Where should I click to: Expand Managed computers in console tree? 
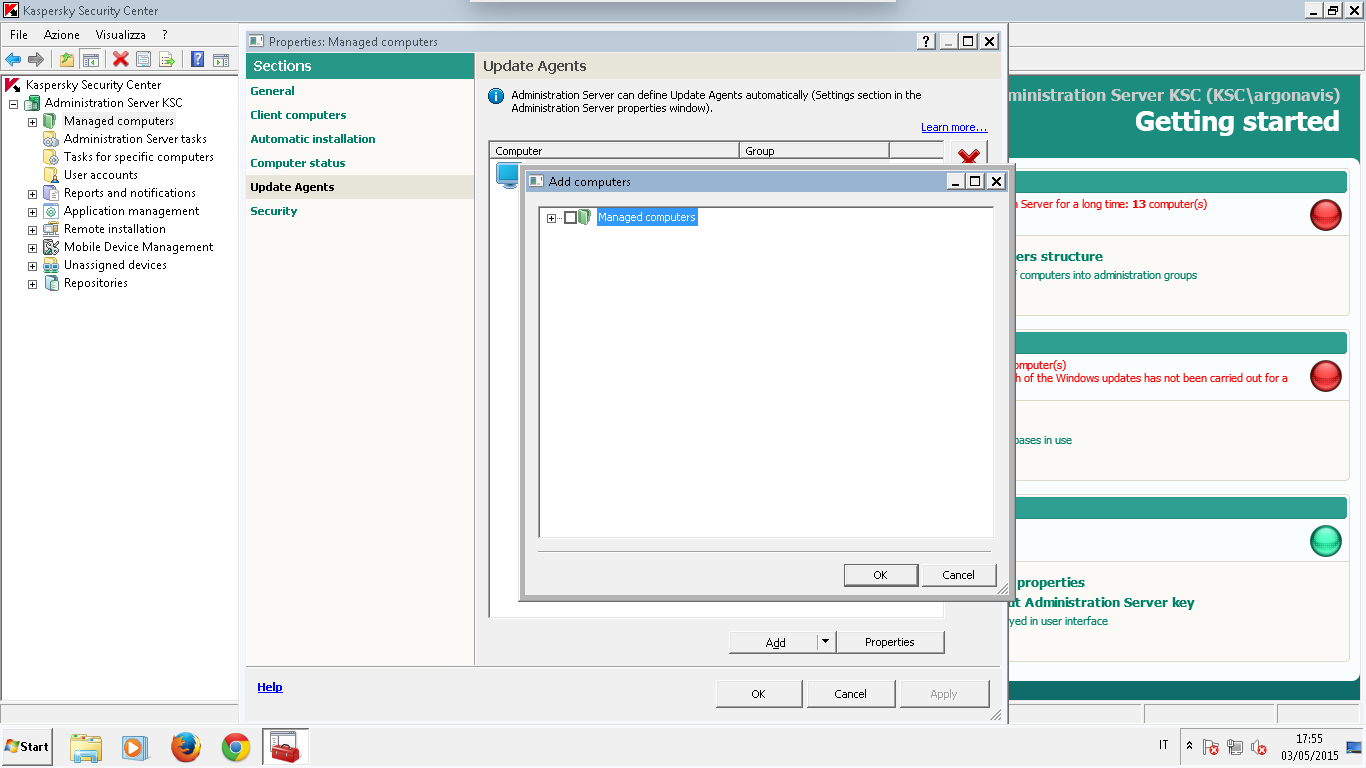(32, 122)
